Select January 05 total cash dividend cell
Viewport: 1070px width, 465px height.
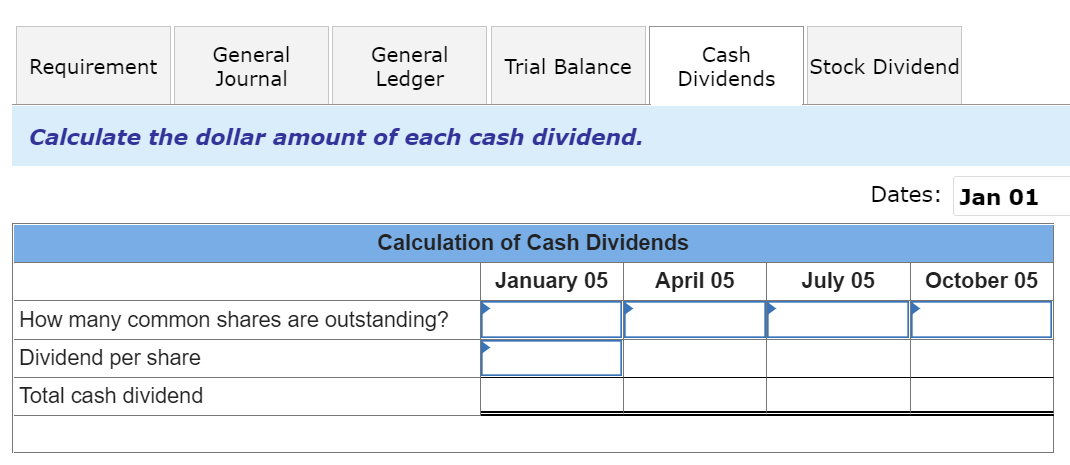point(551,395)
